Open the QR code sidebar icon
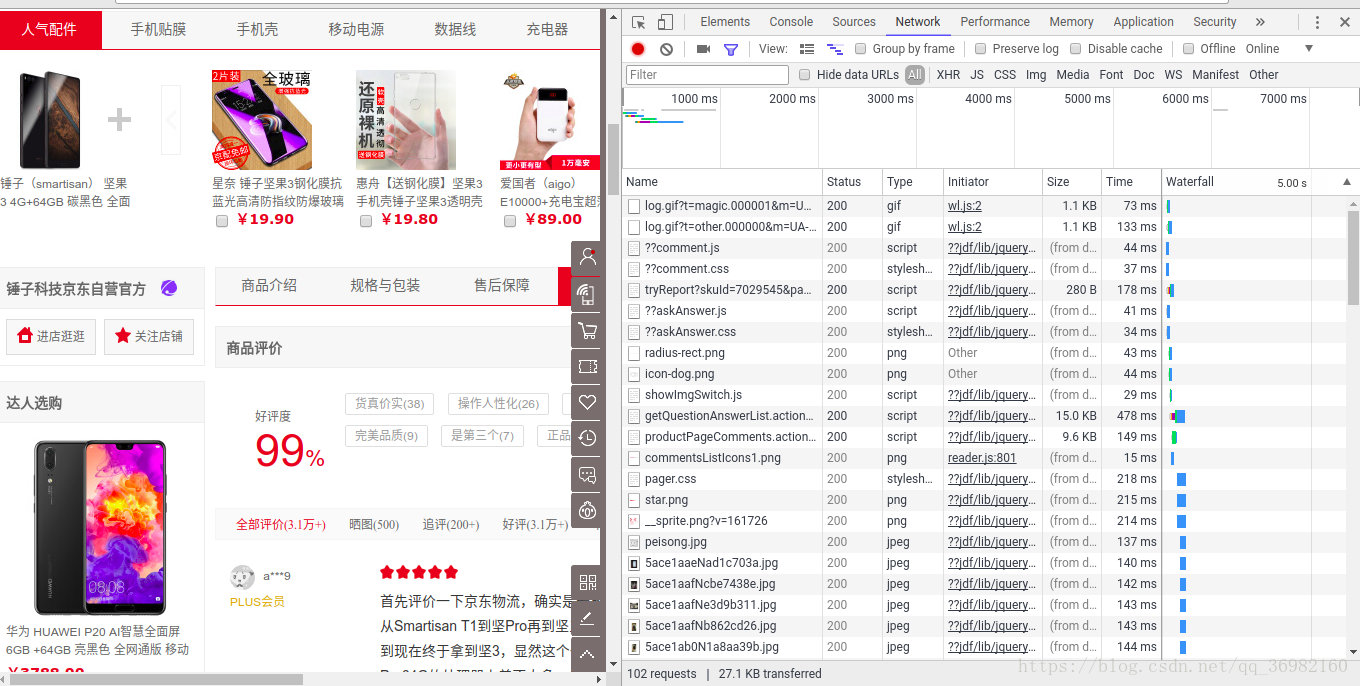The image size is (1360, 686). (588, 582)
